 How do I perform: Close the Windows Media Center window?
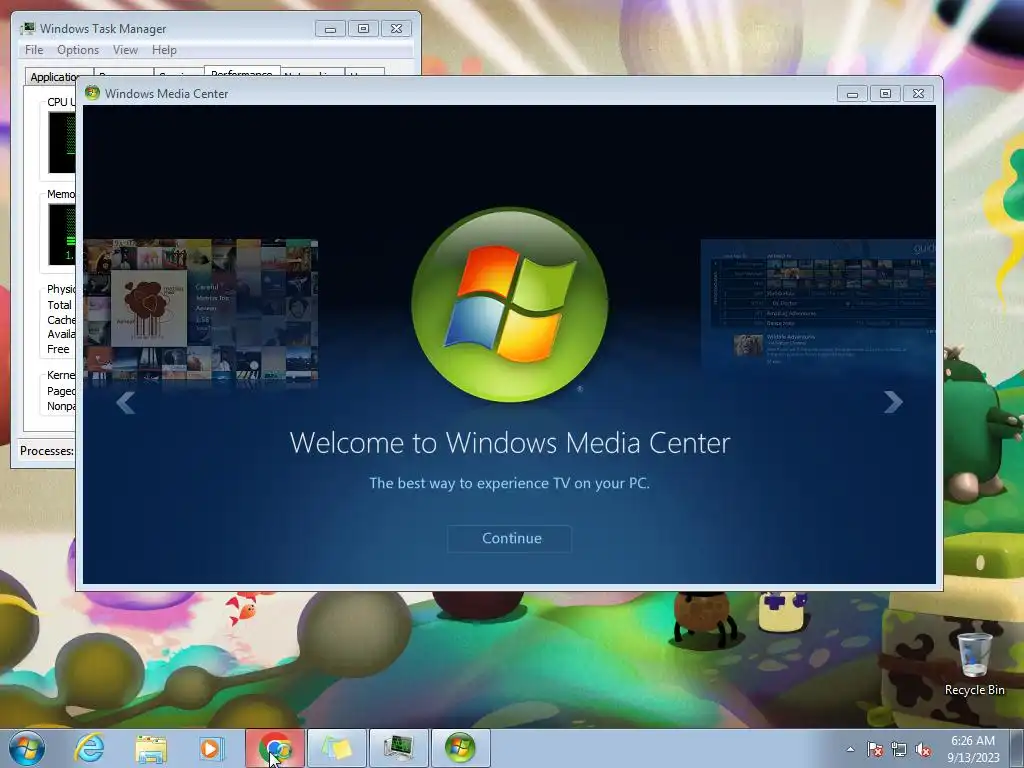918,94
